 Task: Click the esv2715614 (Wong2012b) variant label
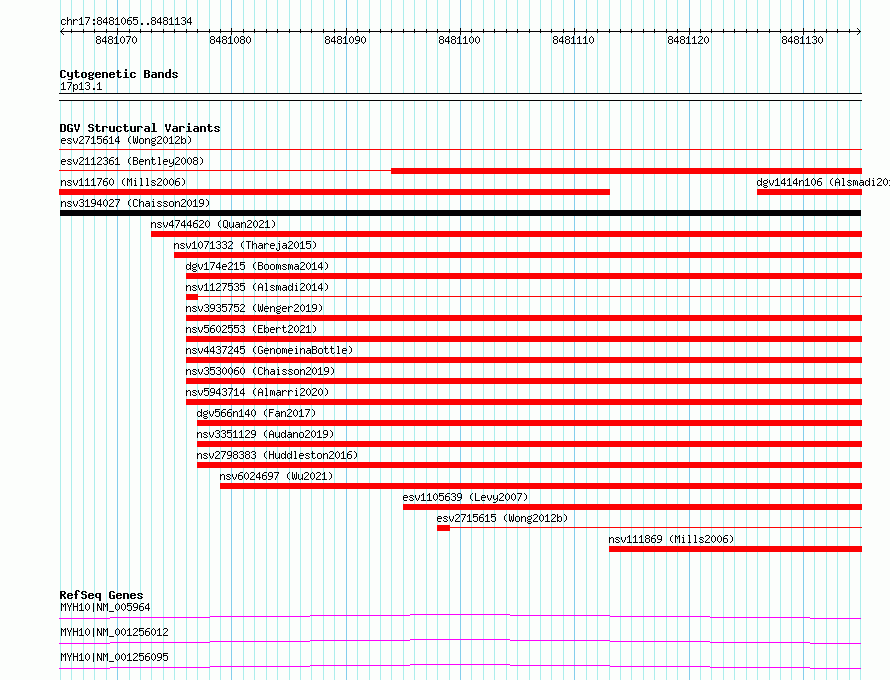pyautogui.click(x=126, y=140)
